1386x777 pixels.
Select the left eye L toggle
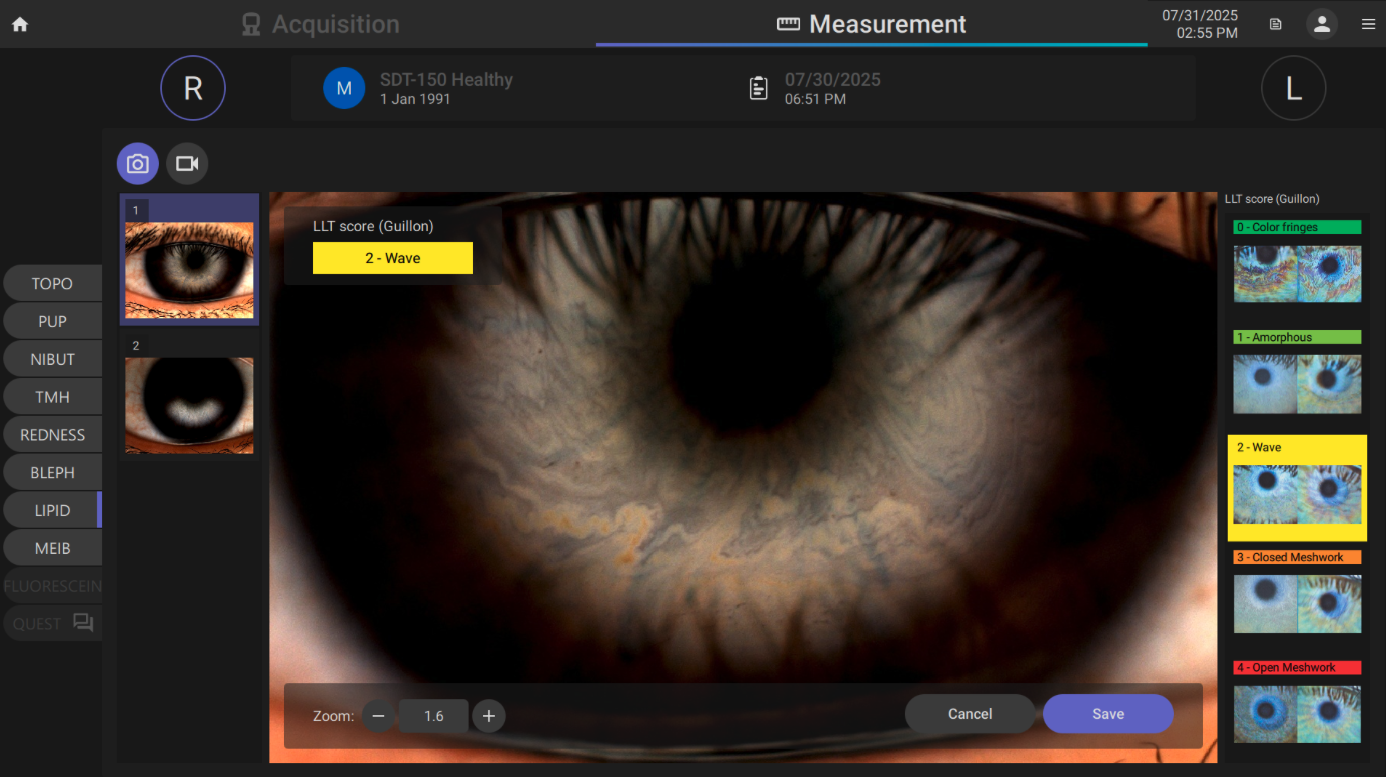(1293, 88)
